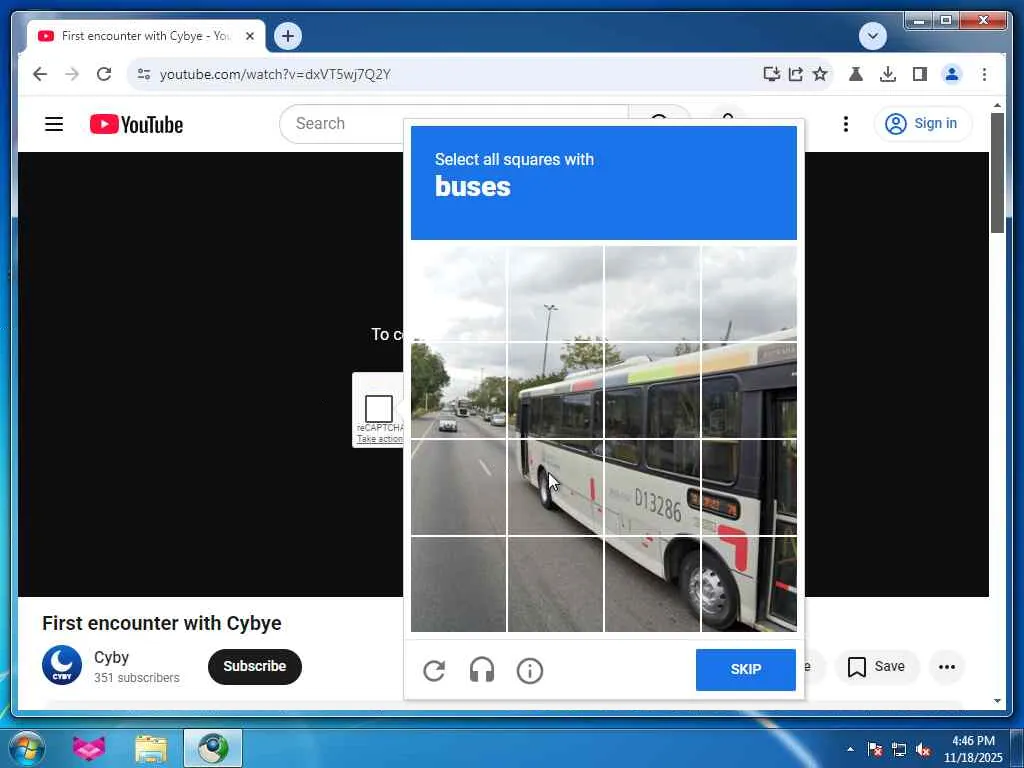Screen dimensions: 1024x768
Task: Open Action Center flag tray icon
Action: (x=874, y=749)
